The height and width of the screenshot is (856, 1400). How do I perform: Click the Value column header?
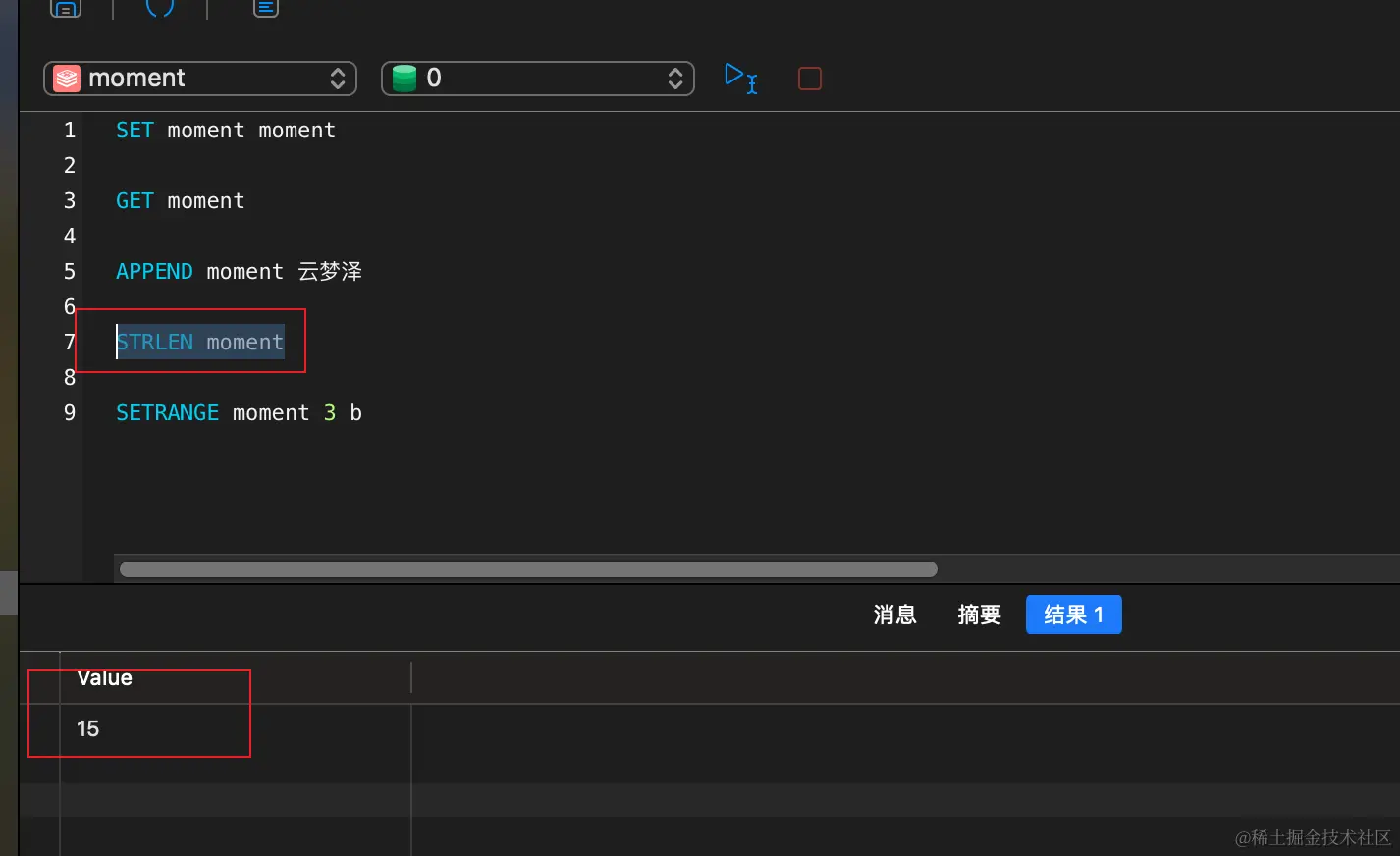coord(236,678)
